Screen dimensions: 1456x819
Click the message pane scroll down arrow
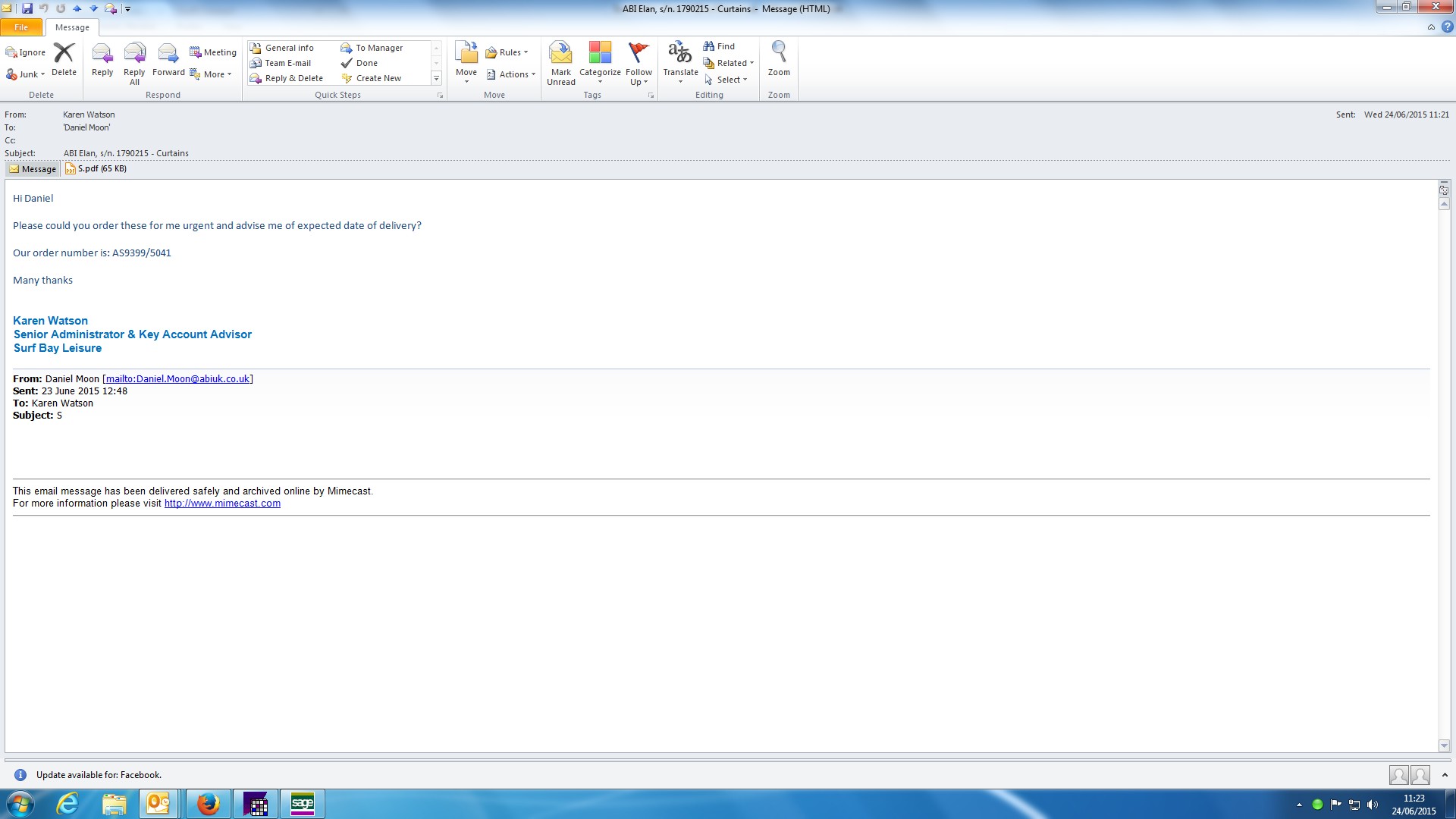1444,746
